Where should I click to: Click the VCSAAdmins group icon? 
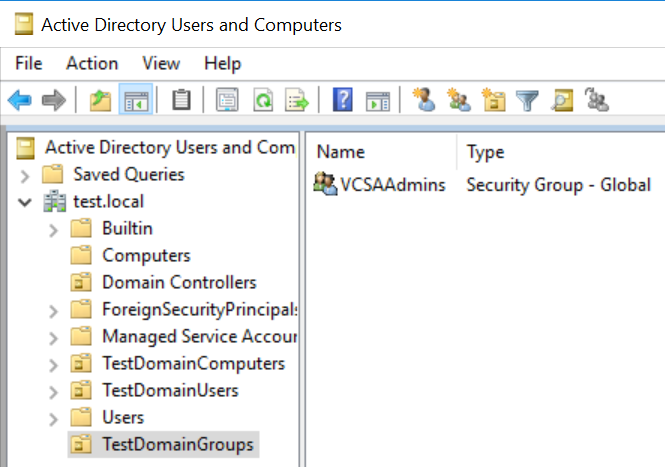tap(325, 184)
